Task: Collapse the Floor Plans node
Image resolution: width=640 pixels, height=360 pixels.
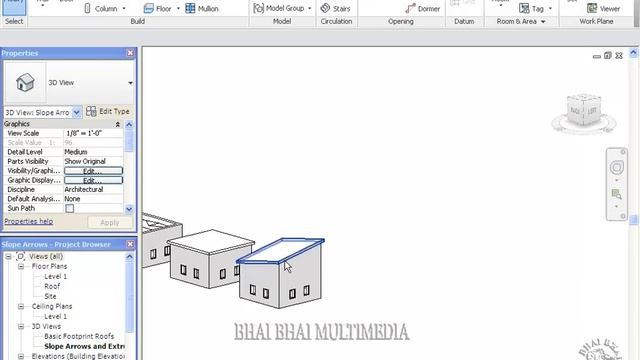Action: (21, 266)
